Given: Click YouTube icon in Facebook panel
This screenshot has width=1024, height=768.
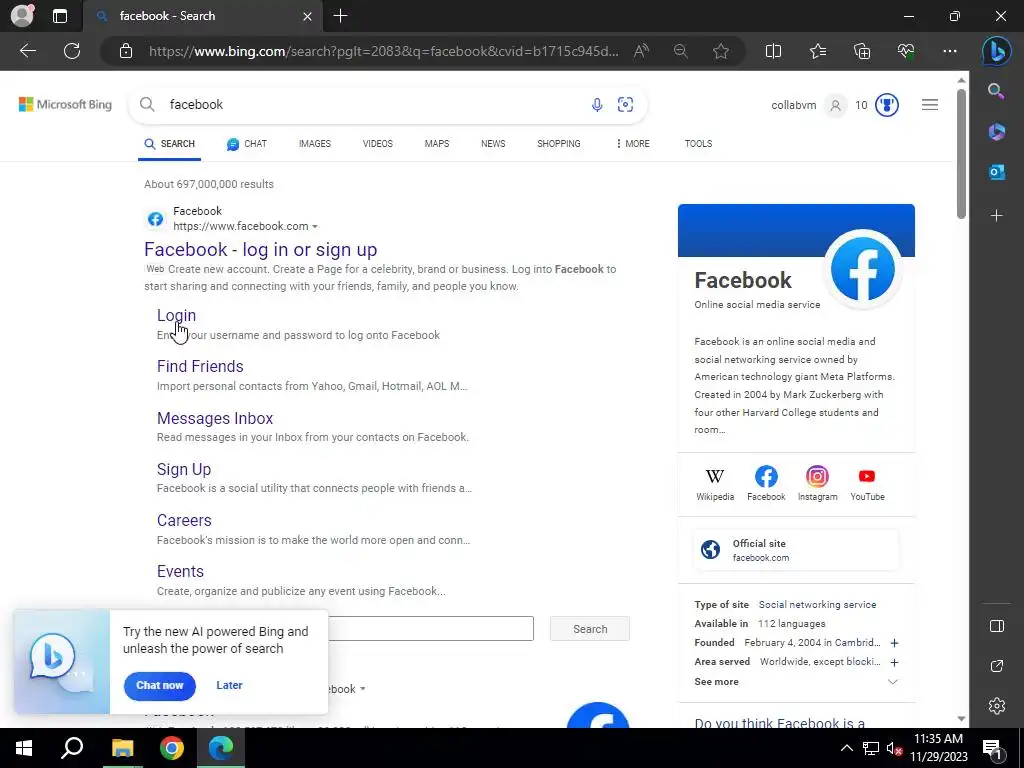Looking at the screenshot, I should [x=867, y=476].
